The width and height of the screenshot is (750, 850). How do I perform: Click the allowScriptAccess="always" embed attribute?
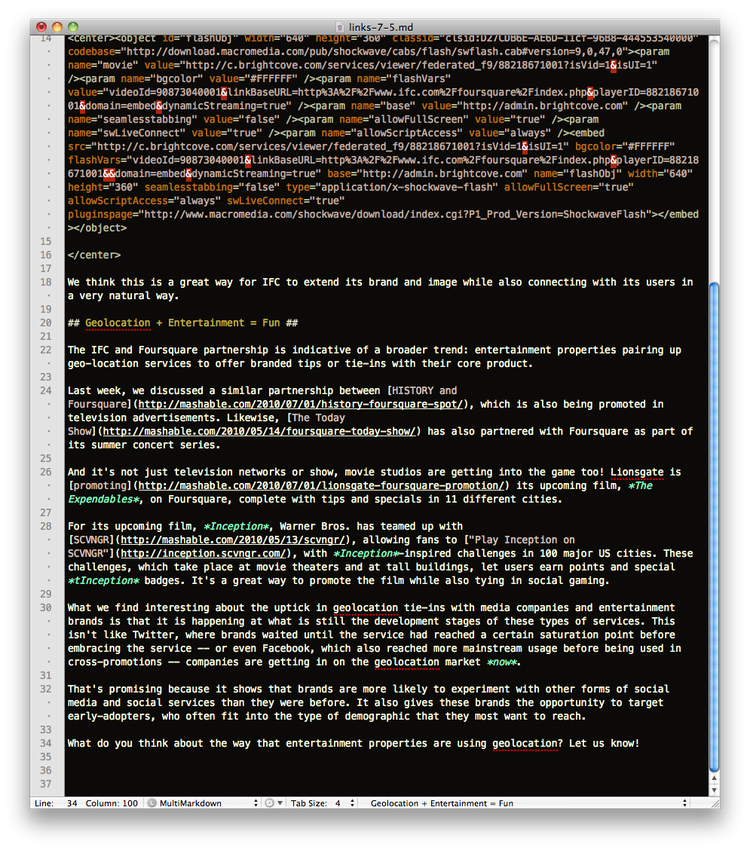coord(144,201)
